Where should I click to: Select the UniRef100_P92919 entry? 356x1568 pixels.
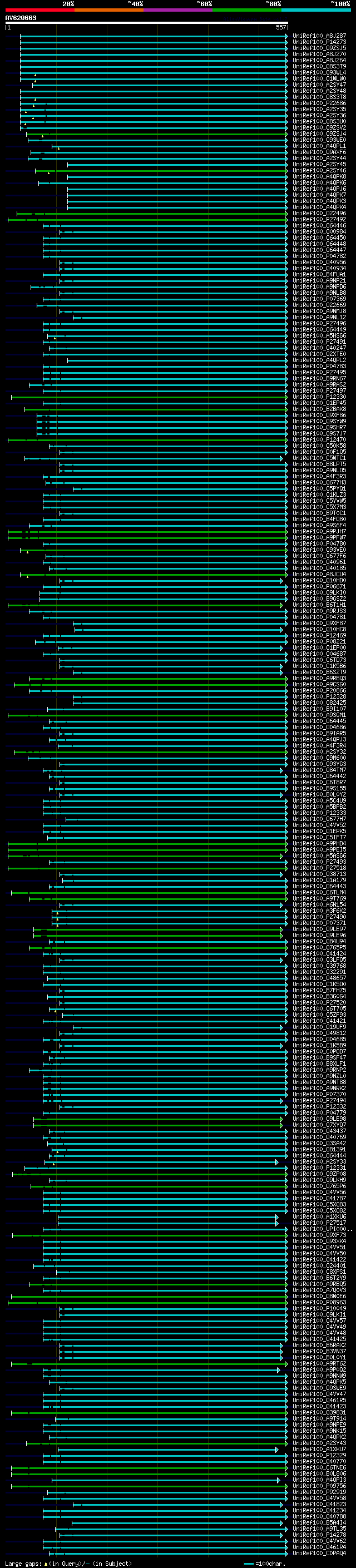319,1492
